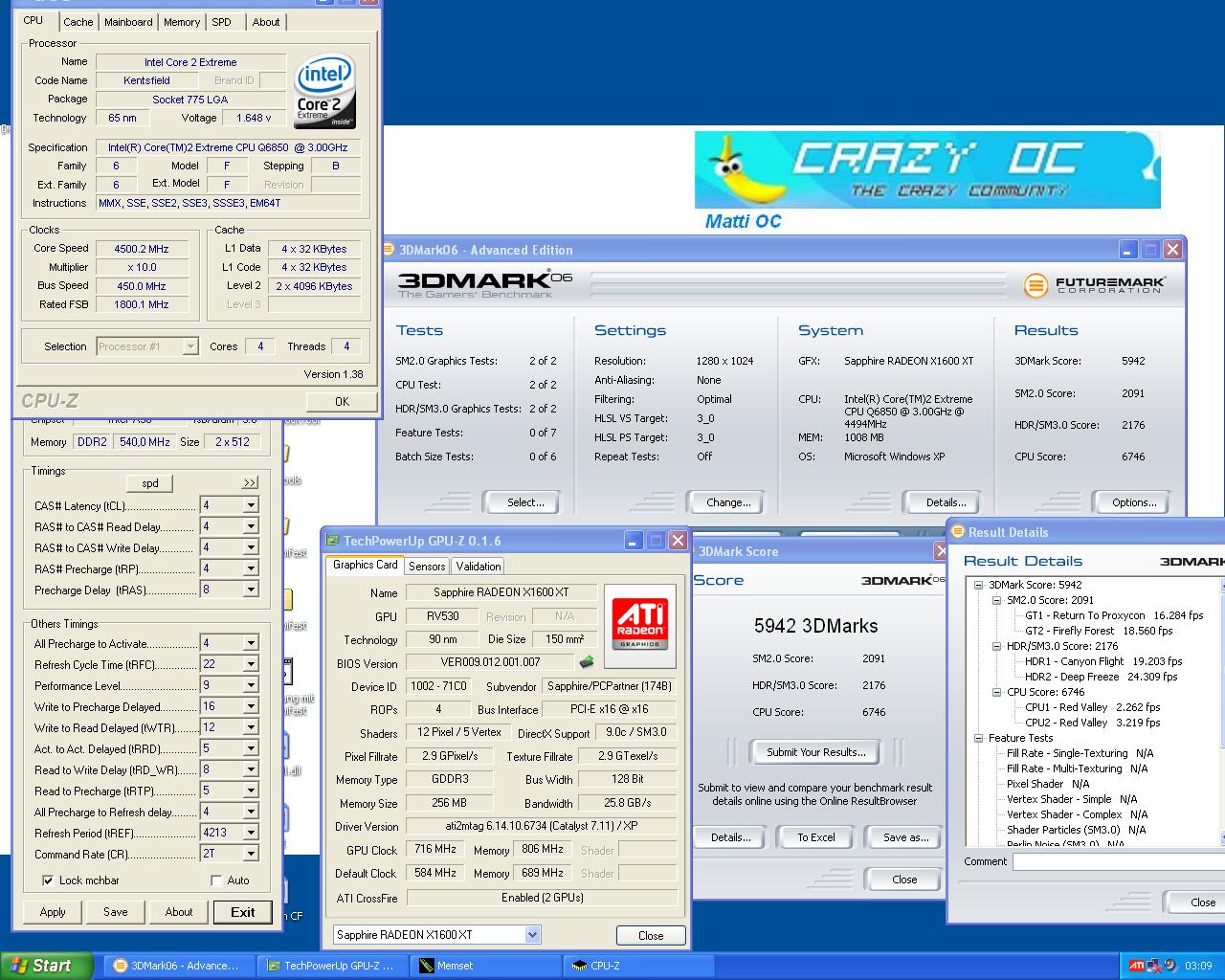1225x980 pixels.
Task: Select HDR2 - Deep Freeze result row
Action: coord(1101,677)
